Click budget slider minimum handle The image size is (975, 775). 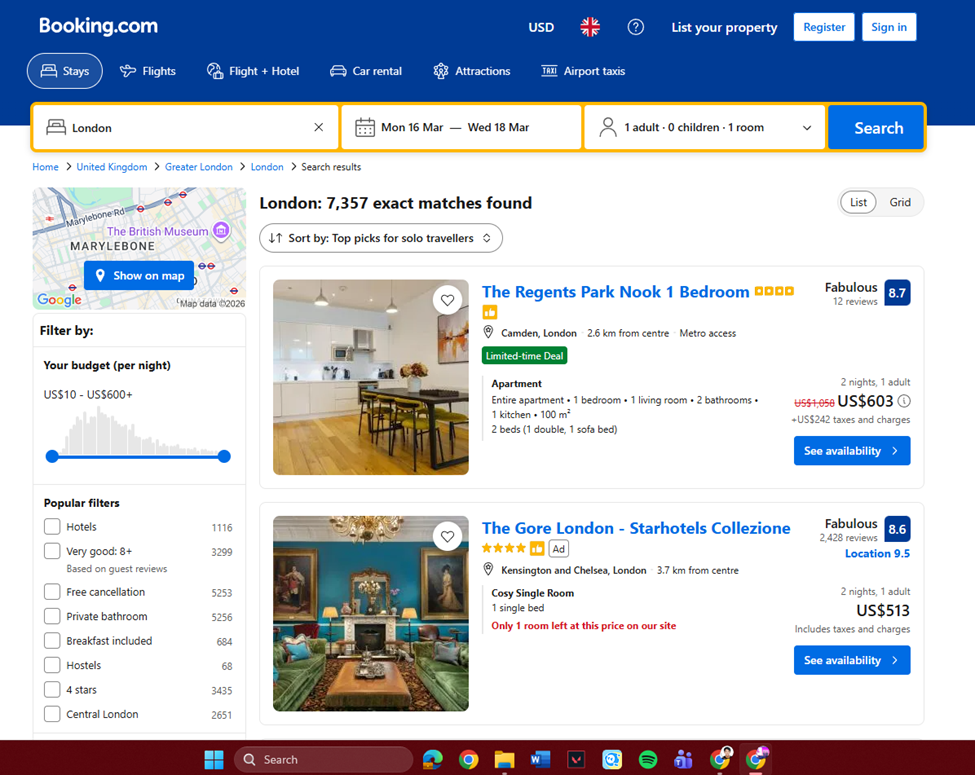[x=52, y=457]
